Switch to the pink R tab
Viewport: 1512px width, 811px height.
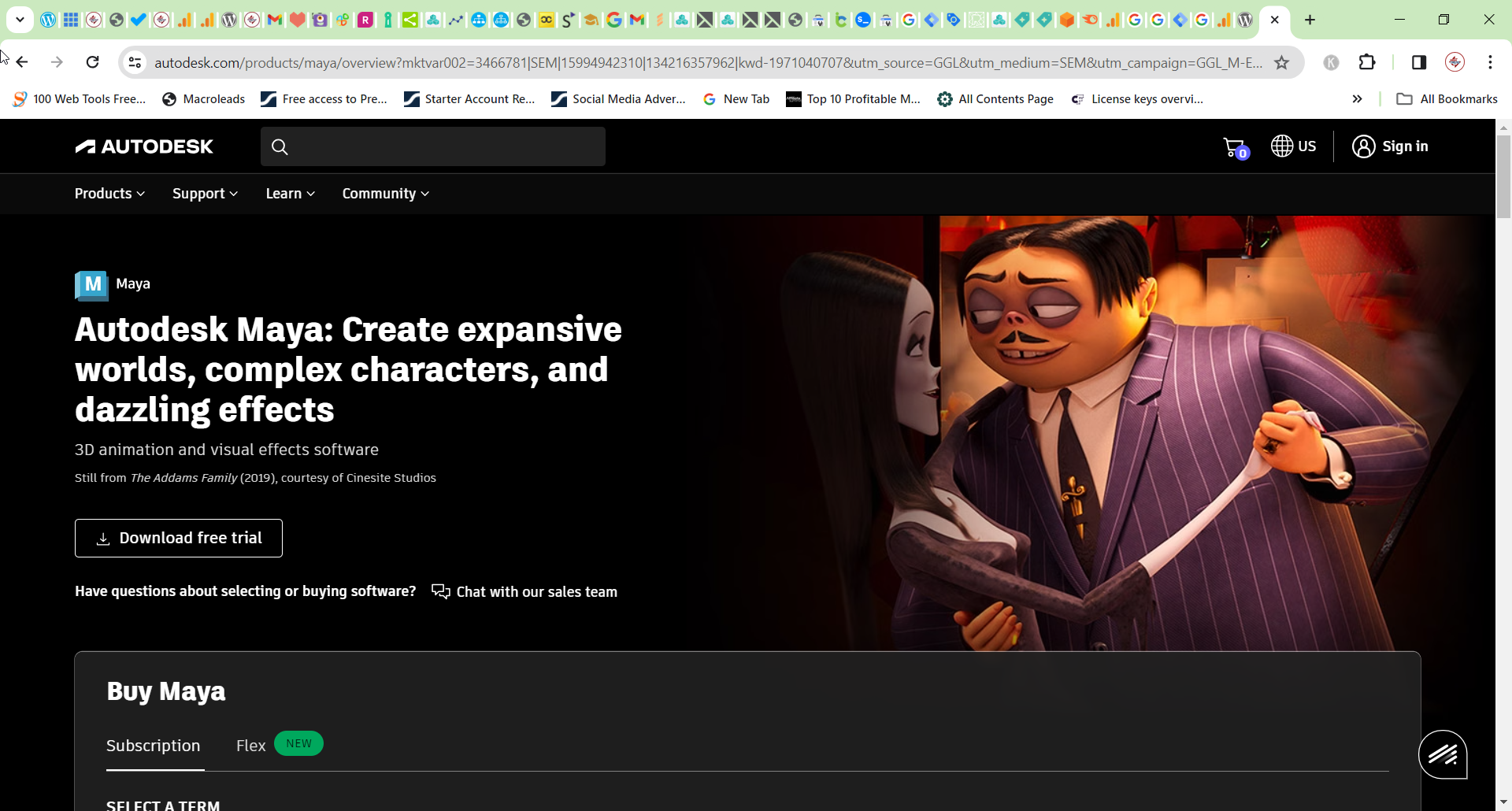coord(365,20)
